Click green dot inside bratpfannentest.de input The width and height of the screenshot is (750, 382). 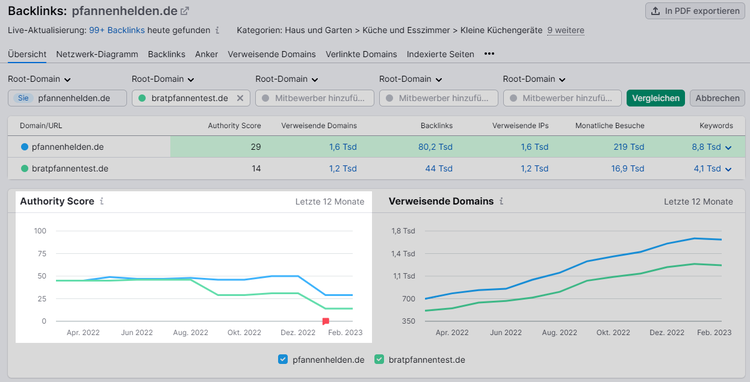142,98
